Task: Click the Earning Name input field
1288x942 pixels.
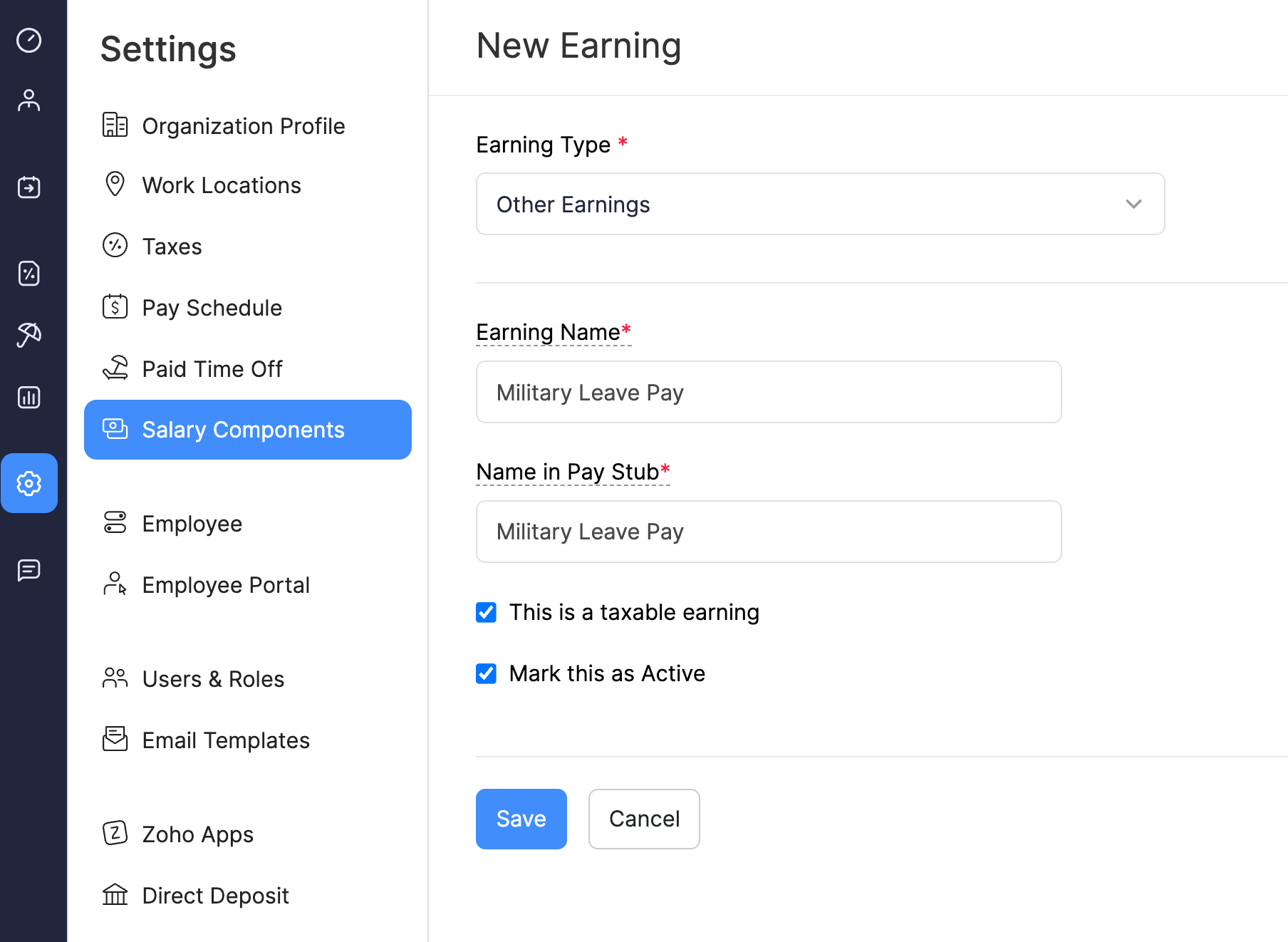Action: coord(768,392)
